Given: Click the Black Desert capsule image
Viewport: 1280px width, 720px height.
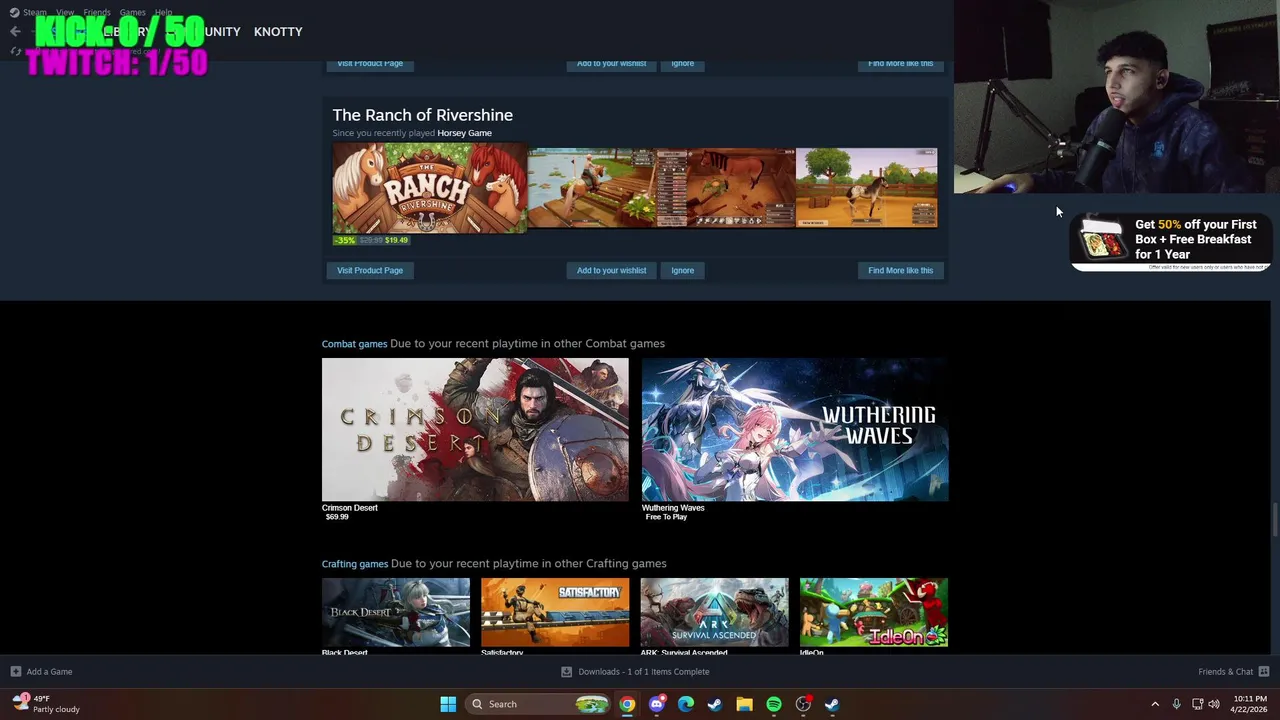Looking at the screenshot, I should tap(396, 612).
